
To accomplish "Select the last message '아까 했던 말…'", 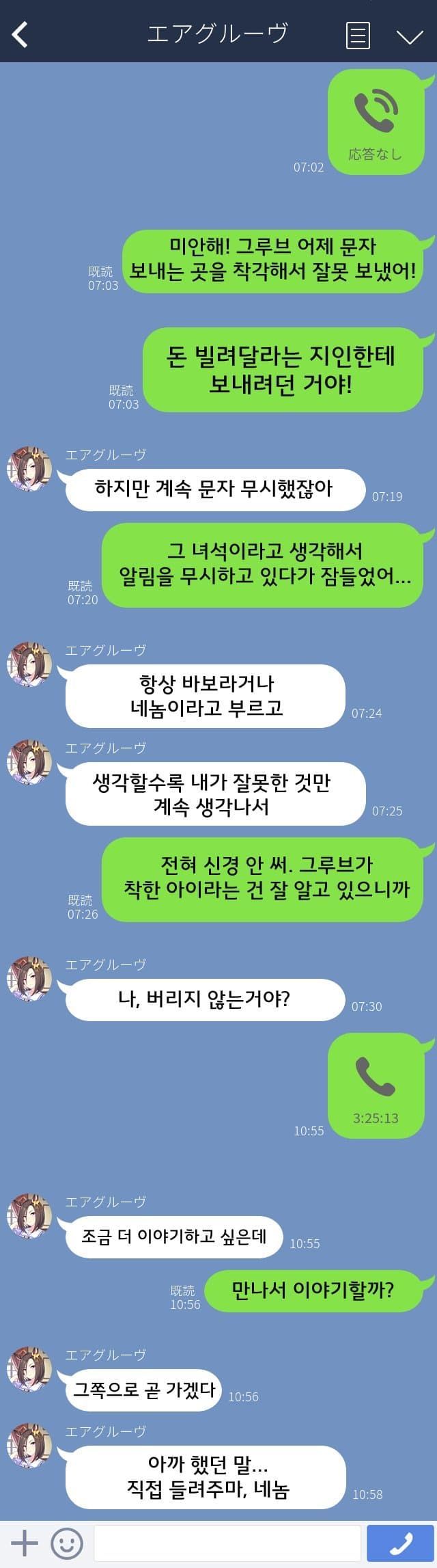I will (x=206, y=1477).
